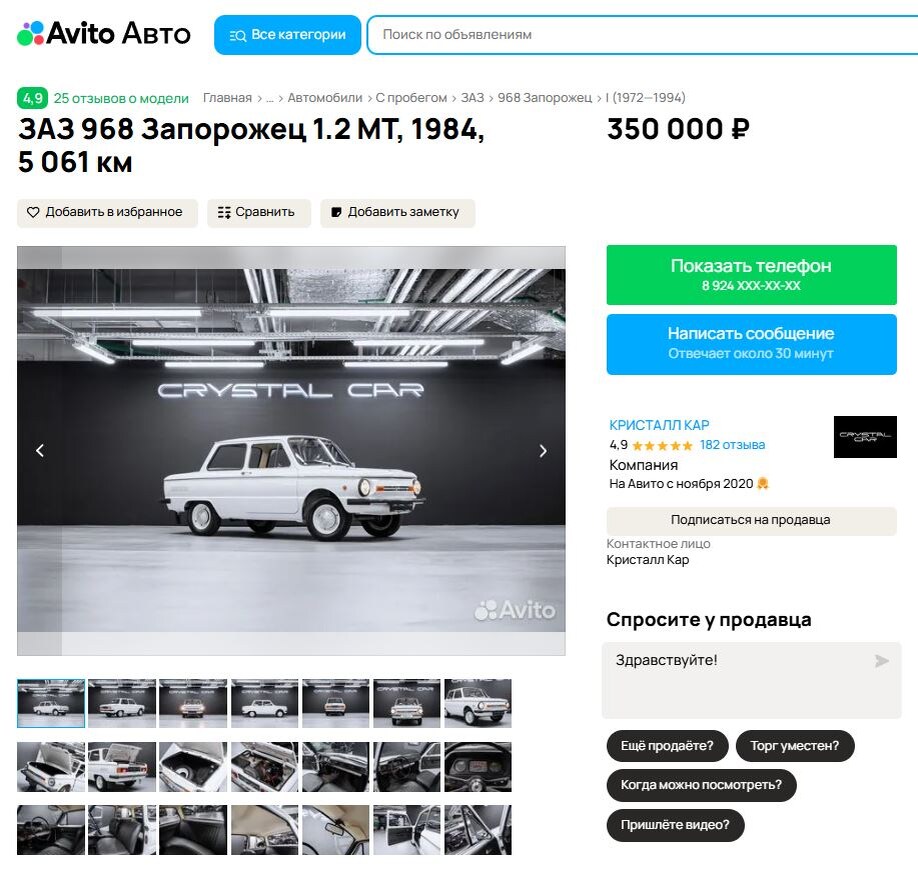Ask the seller Торг уместен?
The width and height of the screenshot is (918, 881).
pos(795,745)
